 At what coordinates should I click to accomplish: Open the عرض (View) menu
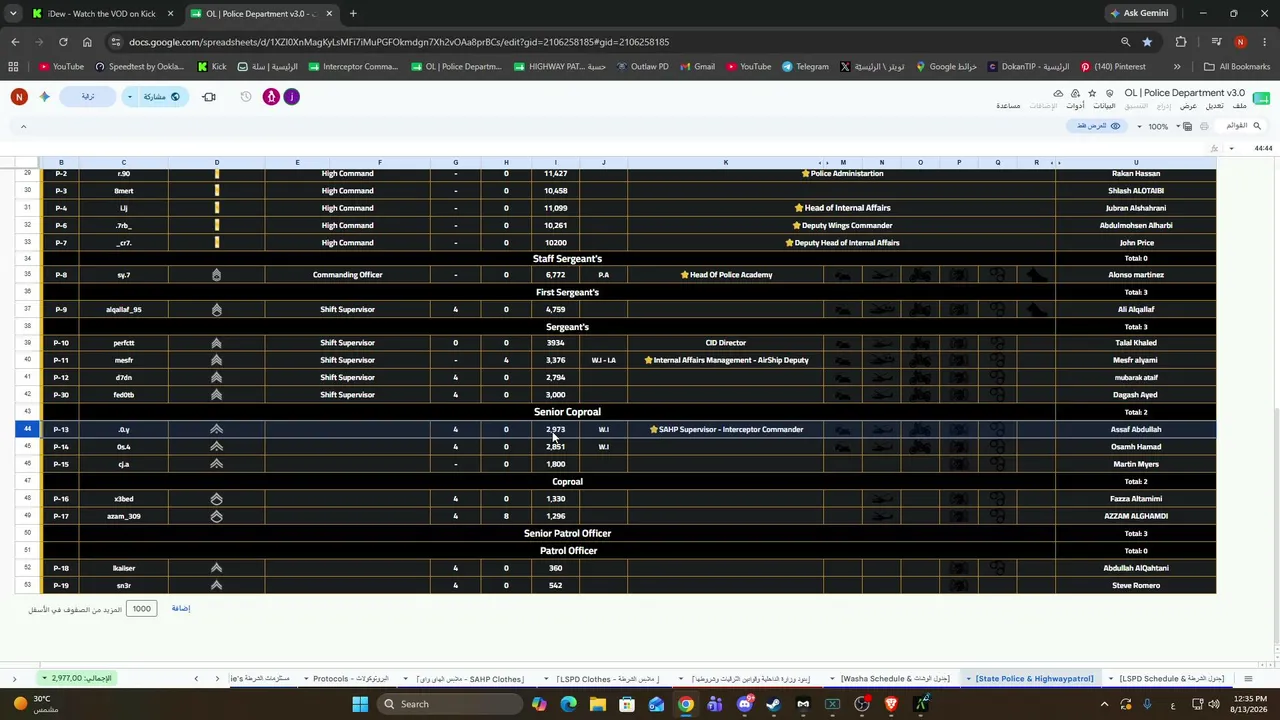pos(1188,106)
